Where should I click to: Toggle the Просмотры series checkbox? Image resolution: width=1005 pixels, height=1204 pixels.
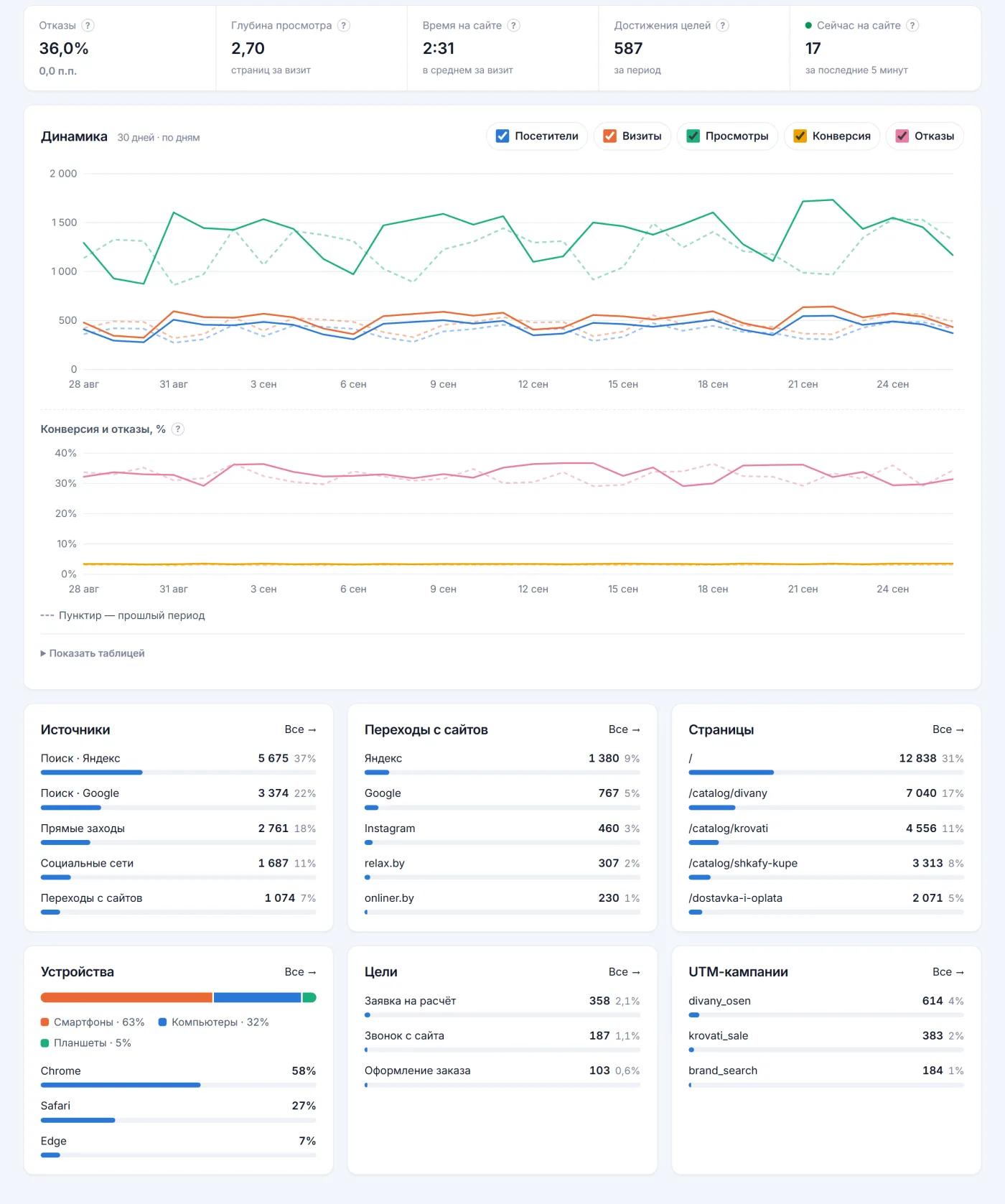(x=693, y=136)
